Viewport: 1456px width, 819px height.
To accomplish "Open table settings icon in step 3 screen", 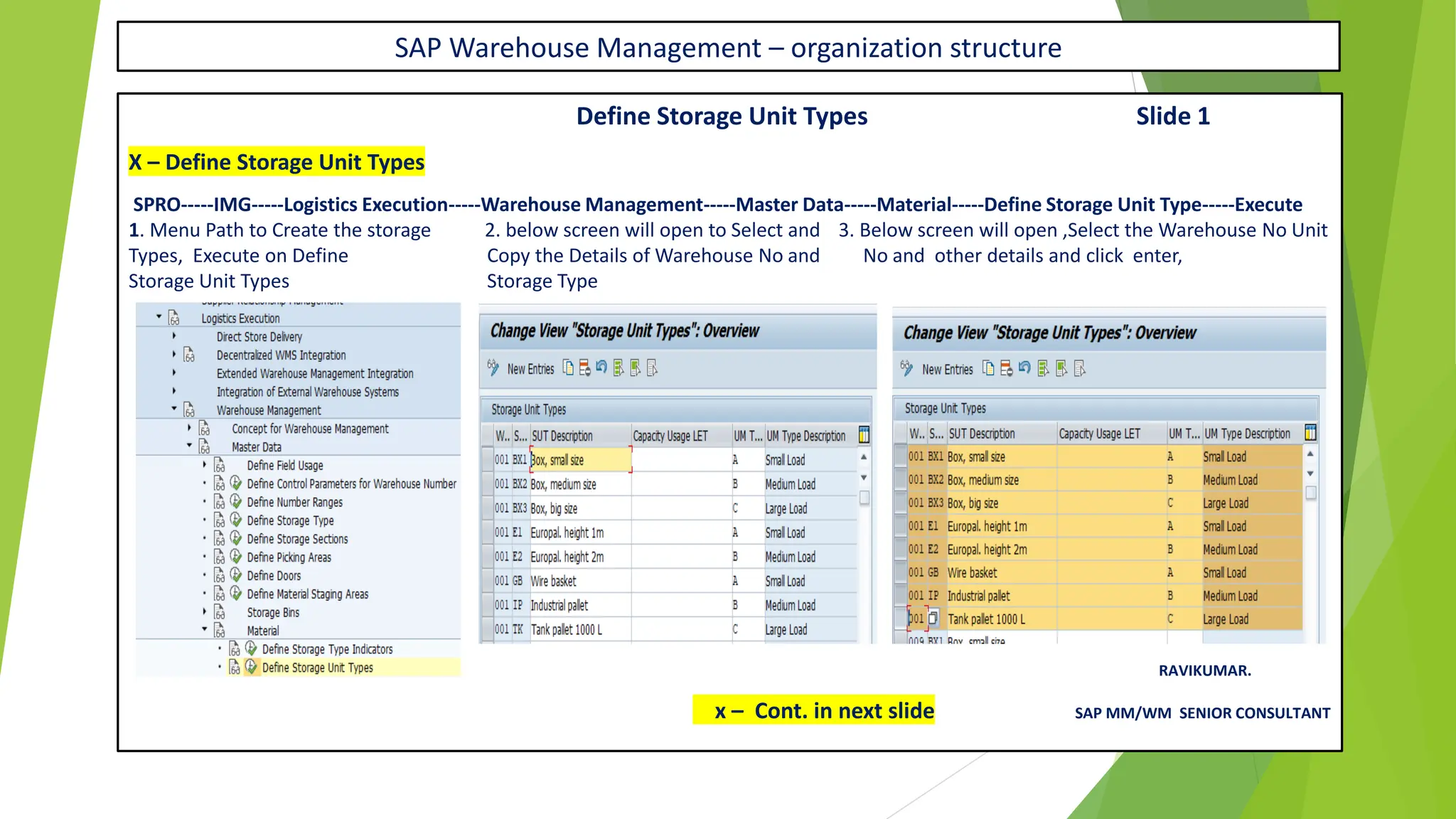I will (x=1310, y=432).
